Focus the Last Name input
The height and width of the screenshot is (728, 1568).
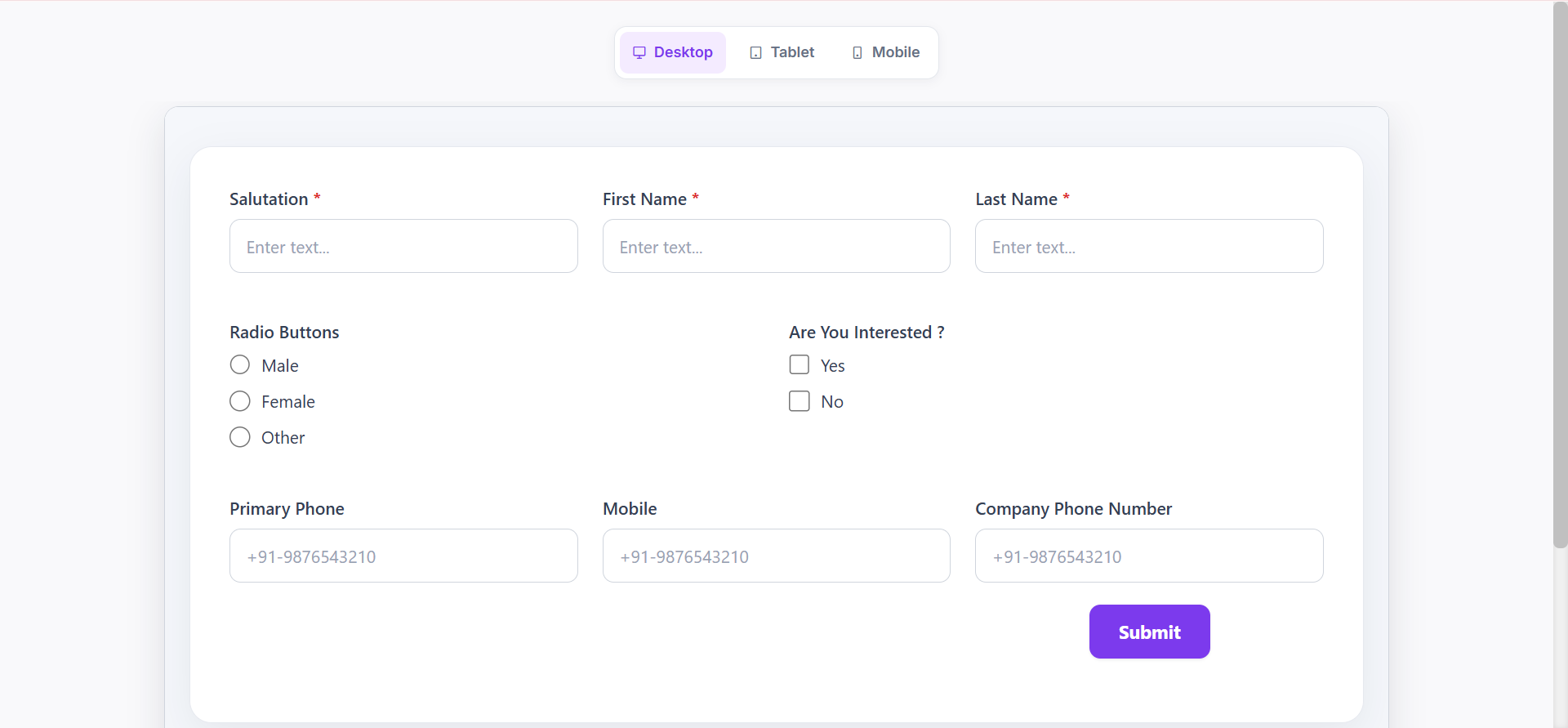(x=1149, y=246)
